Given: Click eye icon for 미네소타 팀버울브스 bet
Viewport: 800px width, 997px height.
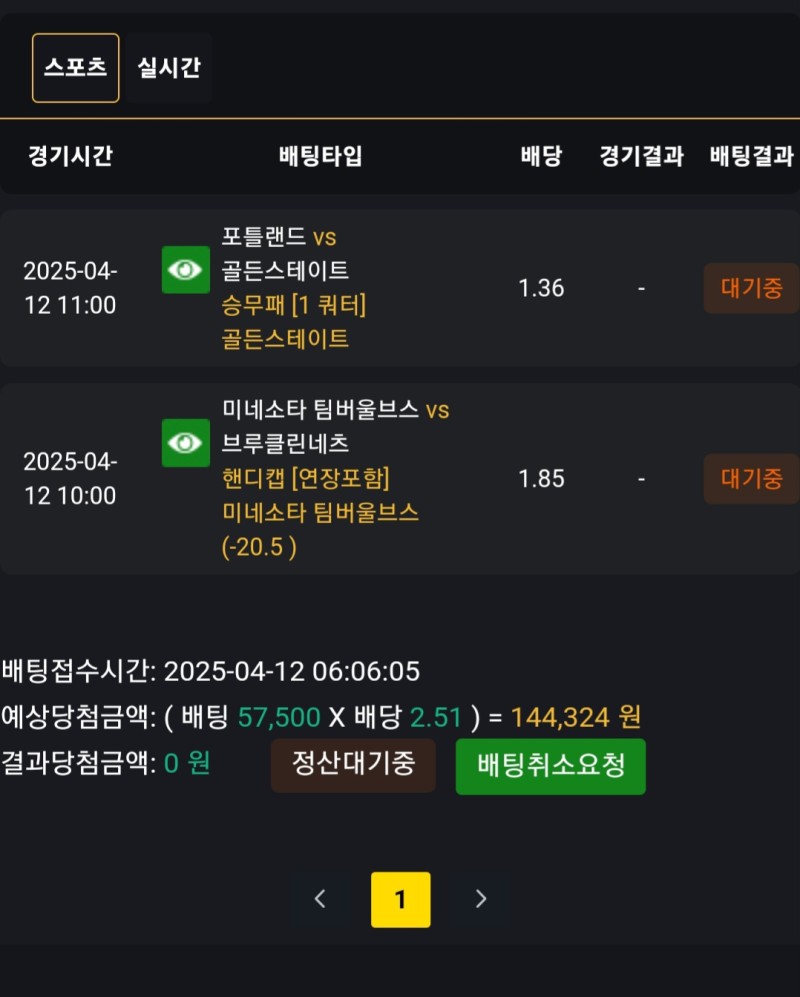Looking at the screenshot, I should click(x=186, y=443).
